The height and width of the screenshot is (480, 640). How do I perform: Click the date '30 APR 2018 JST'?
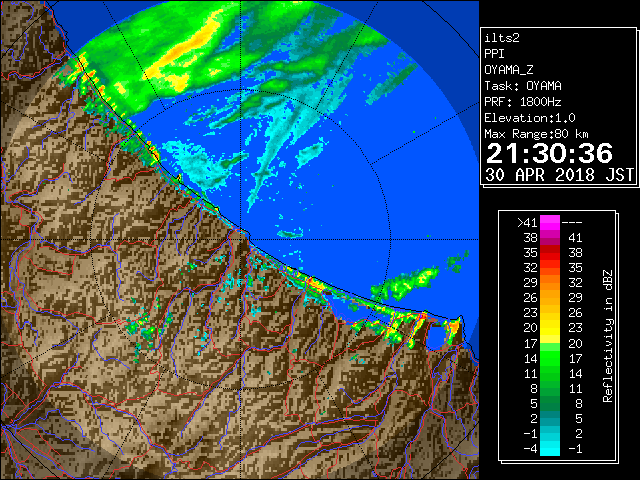[560, 175]
